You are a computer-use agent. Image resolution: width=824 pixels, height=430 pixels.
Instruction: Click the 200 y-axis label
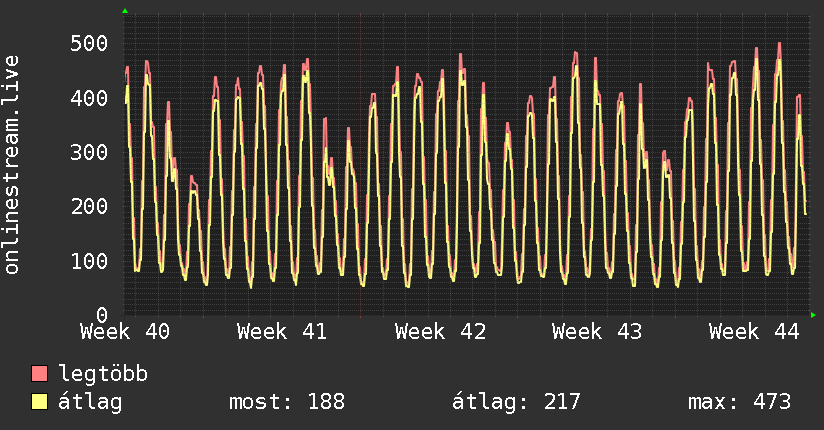tap(89, 207)
